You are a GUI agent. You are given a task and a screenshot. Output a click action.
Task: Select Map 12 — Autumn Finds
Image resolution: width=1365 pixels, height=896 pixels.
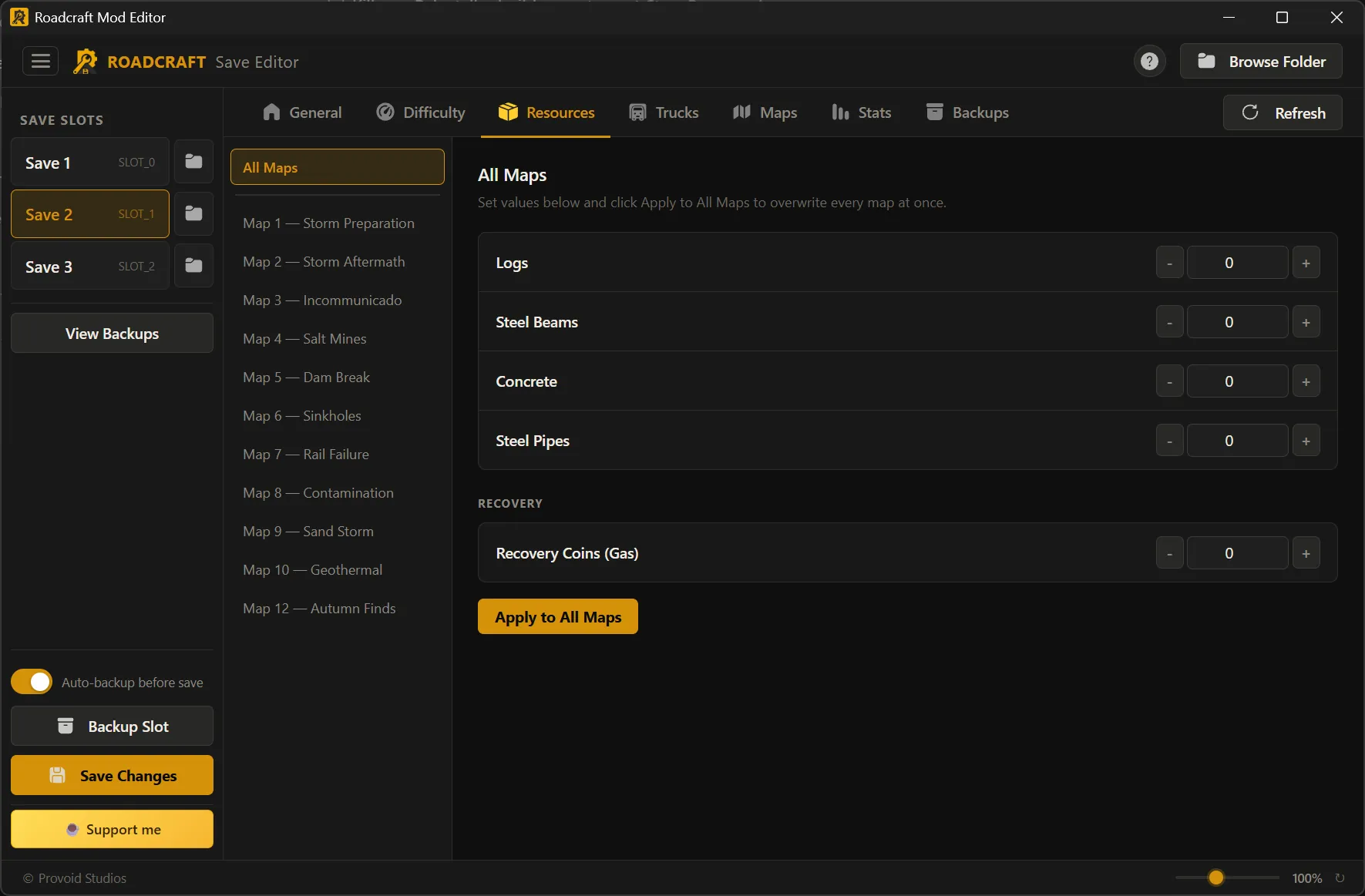click(x=338, y=609)
